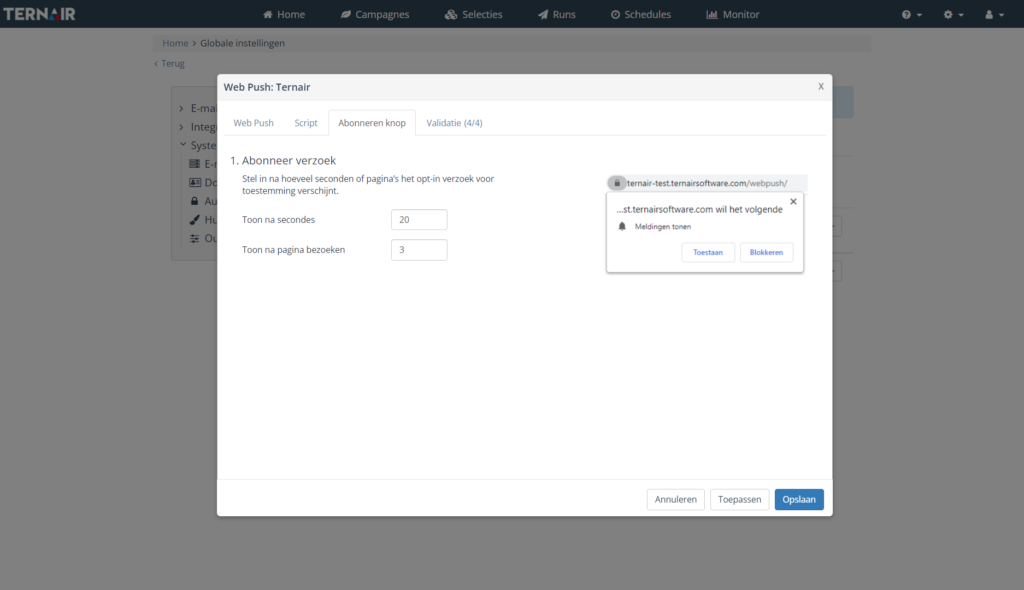Close the notification preview popup
This screenshot has width=1024, height=590.
[x=793, y=201]
